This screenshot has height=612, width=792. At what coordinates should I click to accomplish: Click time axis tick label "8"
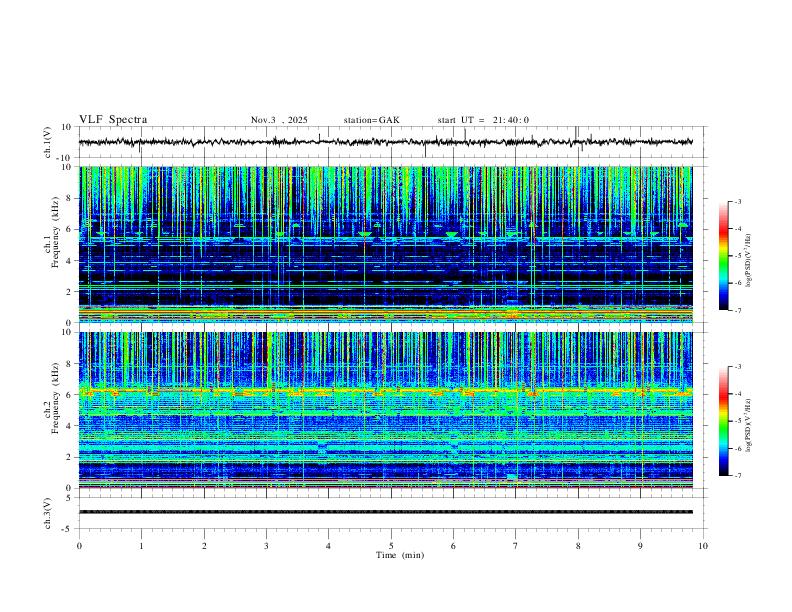[578, 546]
